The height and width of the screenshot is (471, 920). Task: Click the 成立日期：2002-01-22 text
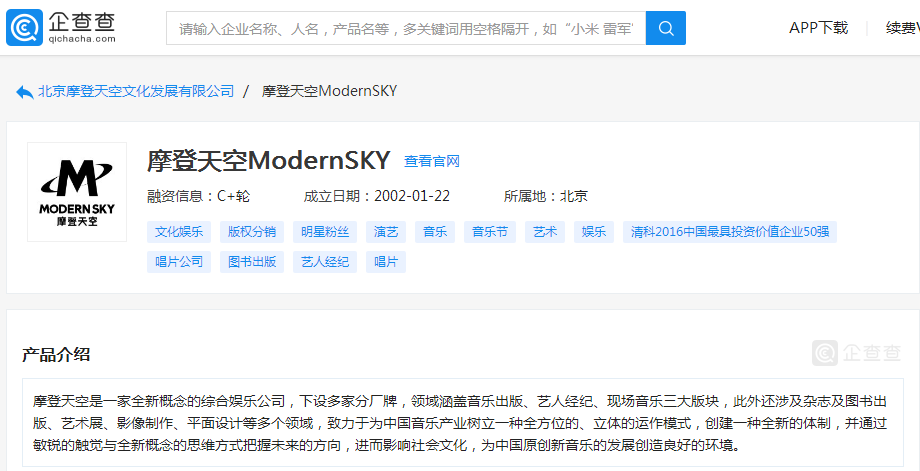click(x=377, y=196)
